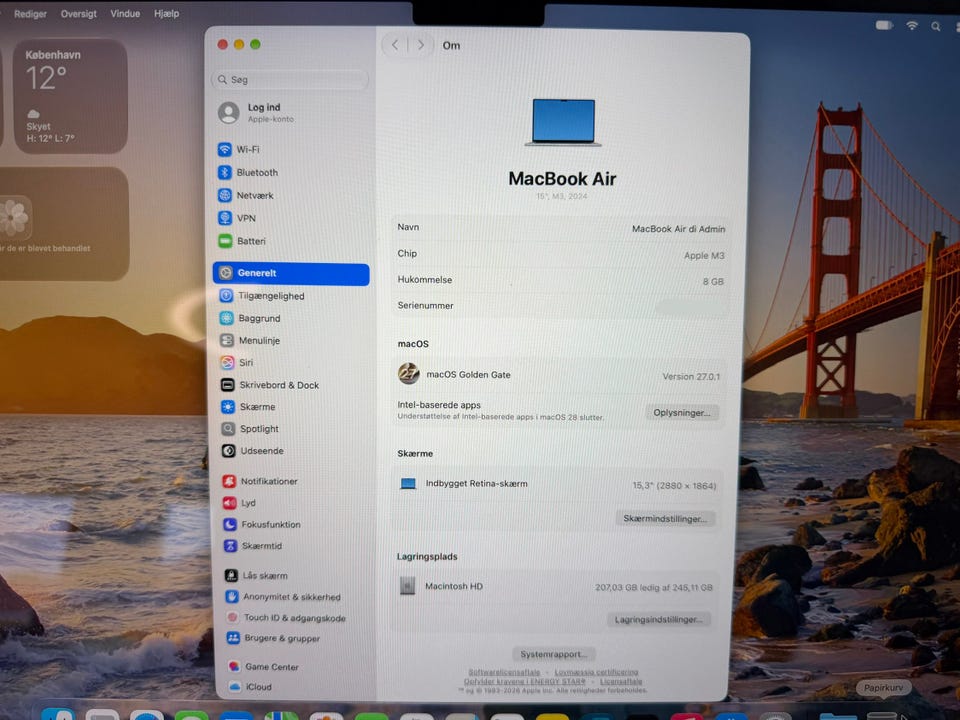Click the MacBook Air di Admin name
This screenshot has width=960, height=720.
pyautogui.click(x=678, y=229)
